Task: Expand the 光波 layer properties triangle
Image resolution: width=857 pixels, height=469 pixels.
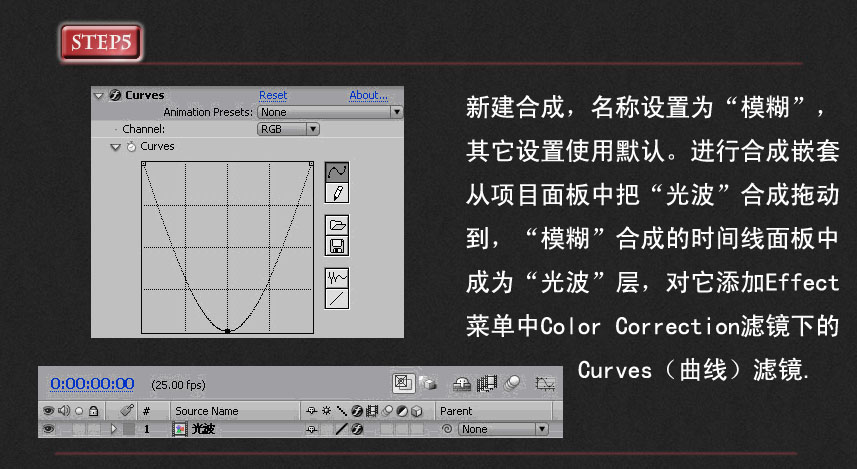Action: click(x=114, y=429)
